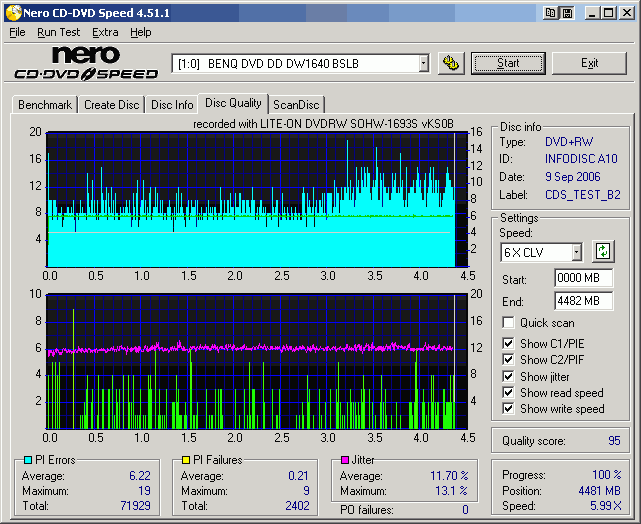Click the magenta Jitter legend square

[x=345, y=460]
